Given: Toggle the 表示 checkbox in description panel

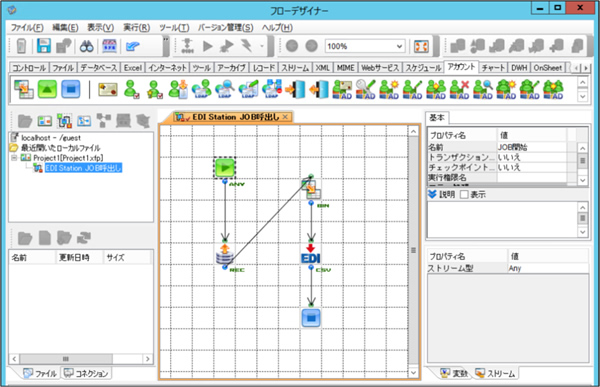Looking at the screenshot, I should tap(464, 194).
